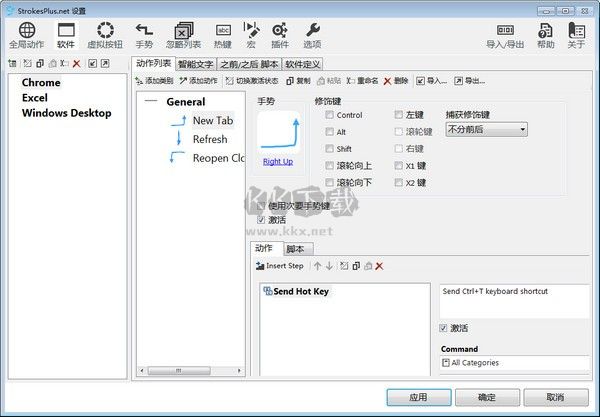Click the Send Ctrl+T keyboard shortcut description field
The height and width of the screenshot is (417, 600).
tap(515, 301)
